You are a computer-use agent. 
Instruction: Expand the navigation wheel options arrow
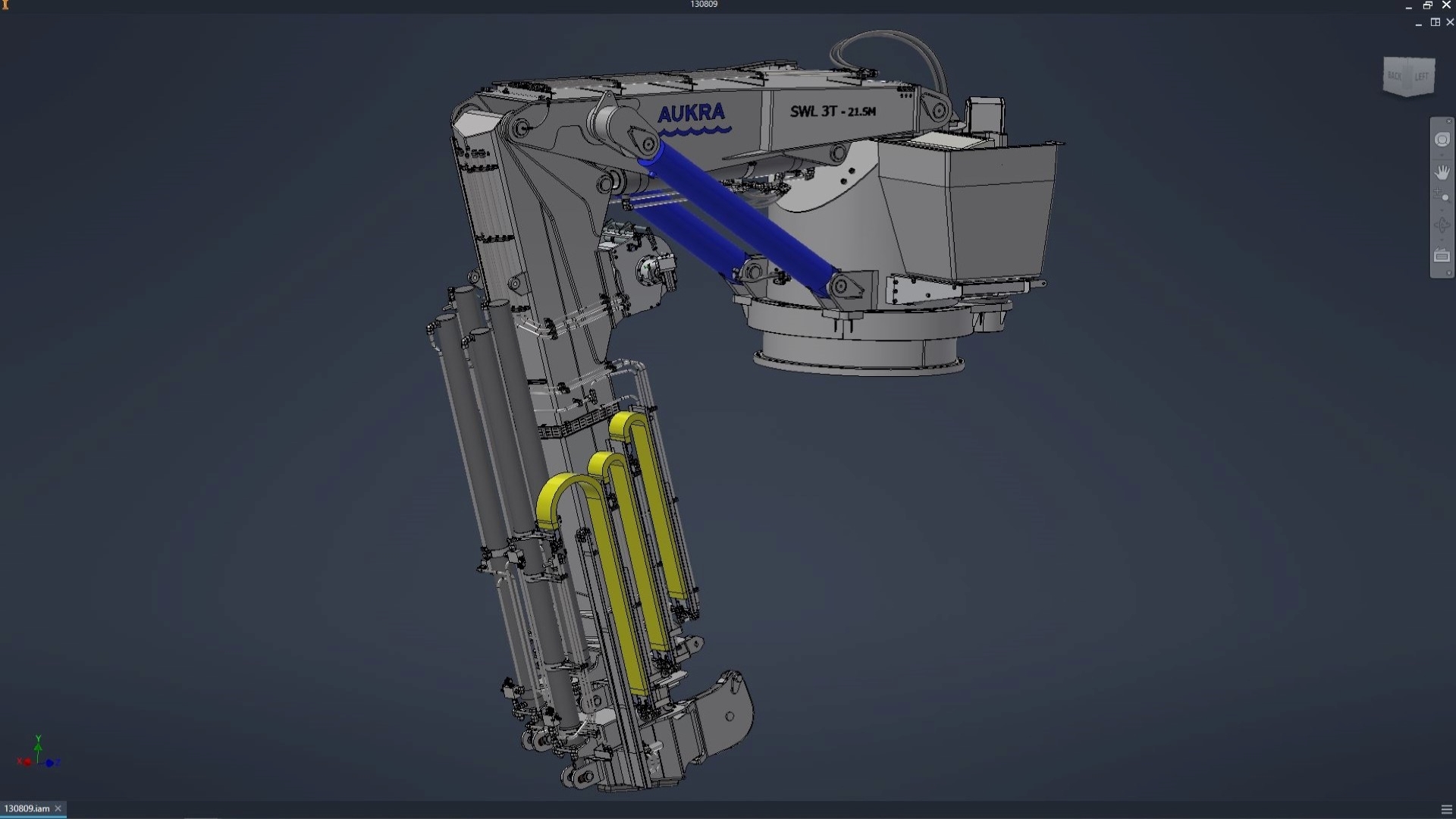[1442, 155]
